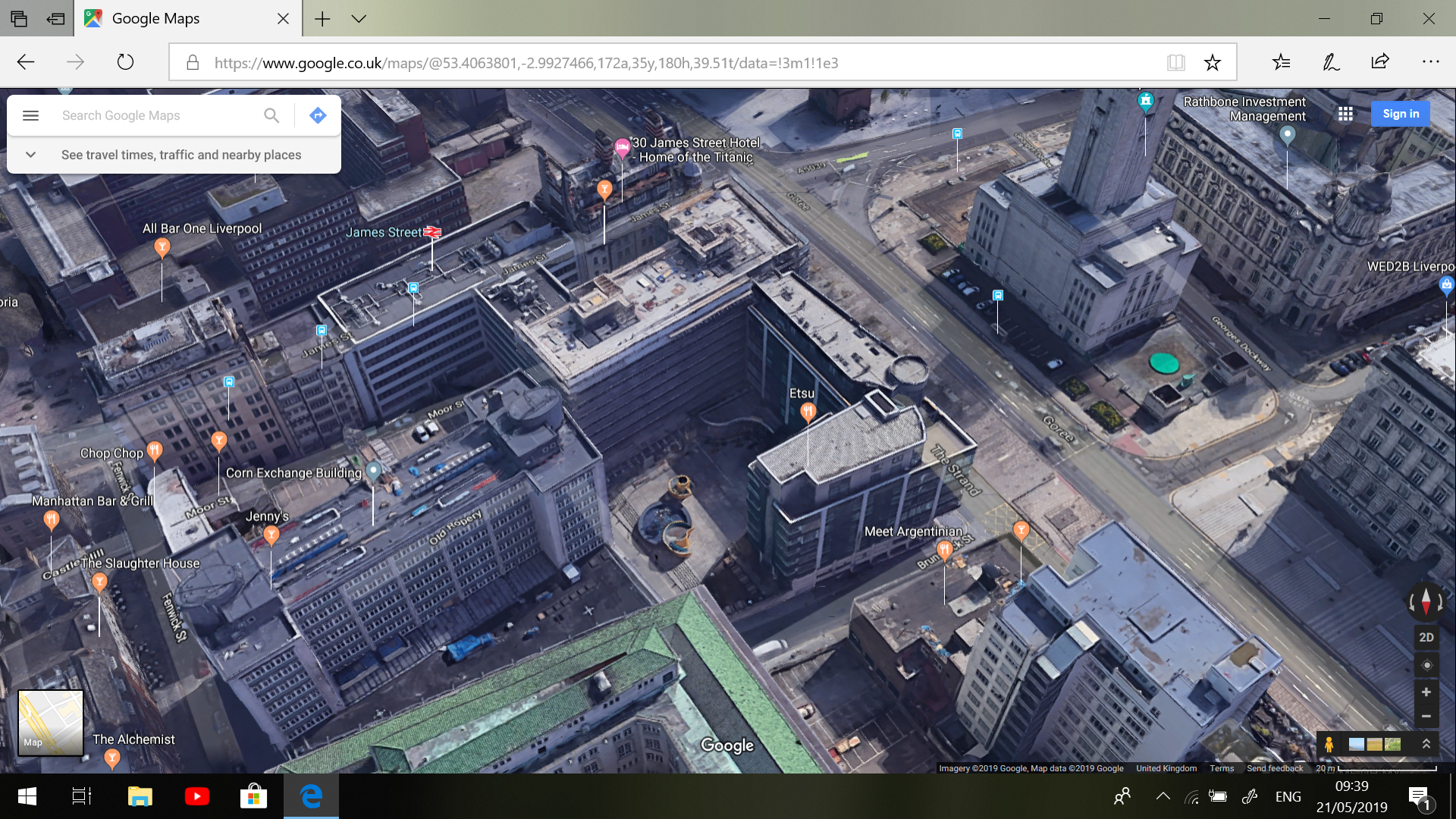Open the Windows Start menu
1456x819 pixels.
pos(27,796)
